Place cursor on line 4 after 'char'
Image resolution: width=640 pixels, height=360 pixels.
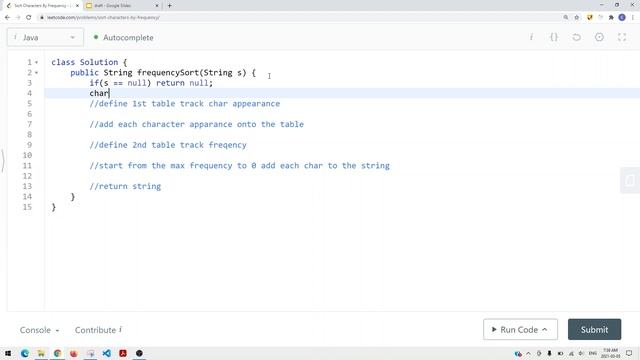click(109, 93)
